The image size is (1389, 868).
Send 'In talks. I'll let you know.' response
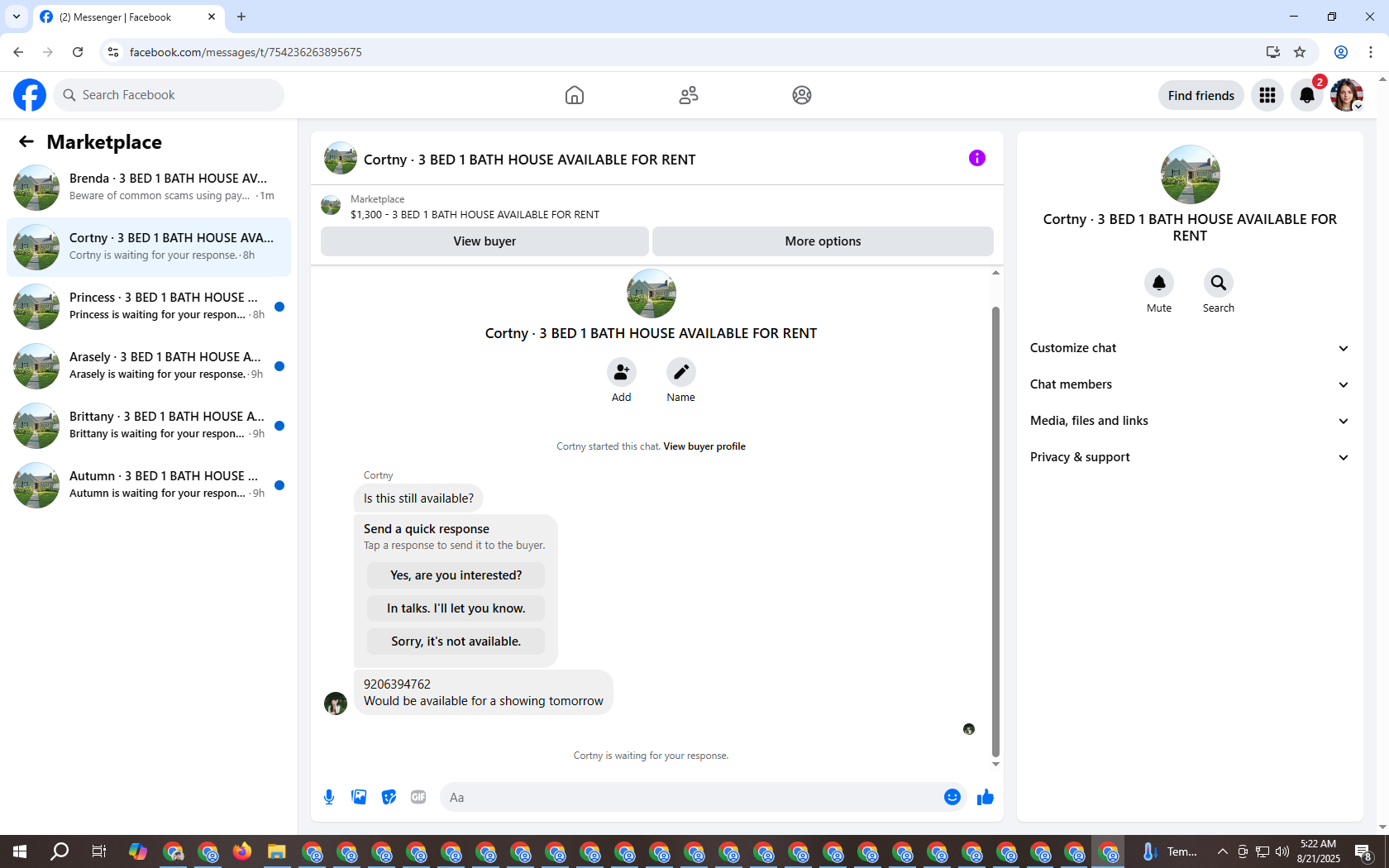point(456,608)
